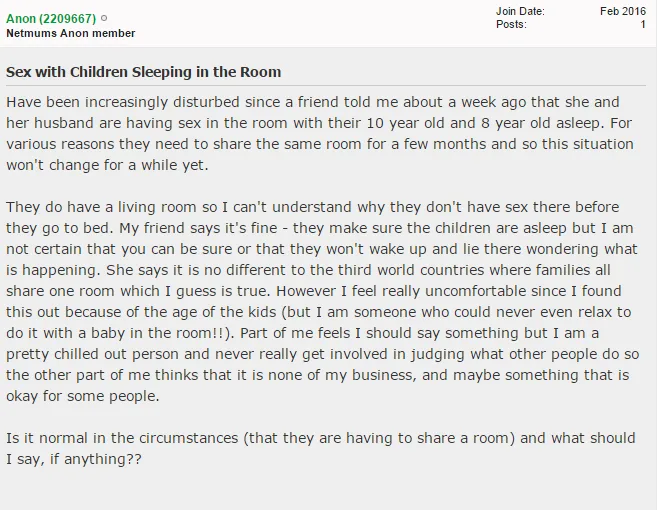Click the words 'won't change for a while yet'

pos(105,165)
